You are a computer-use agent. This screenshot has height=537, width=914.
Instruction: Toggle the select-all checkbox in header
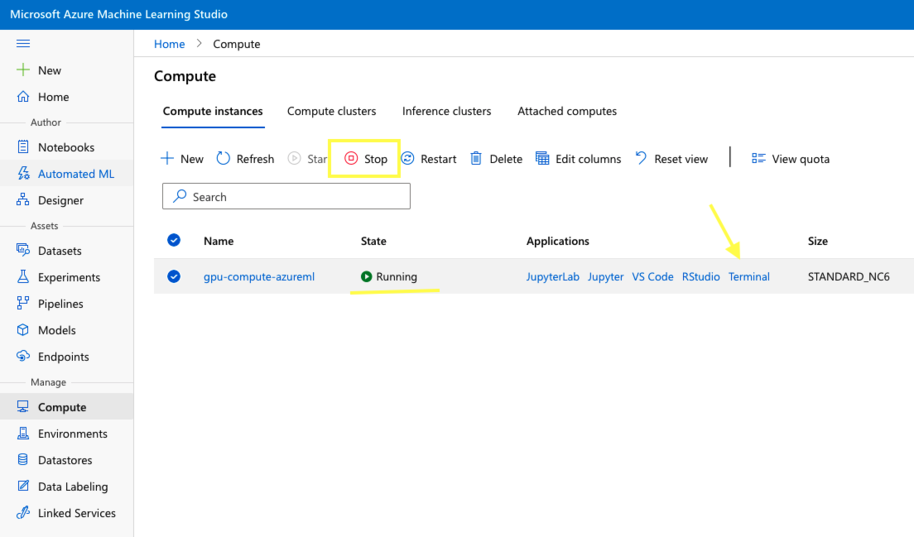tap(174, 241)
